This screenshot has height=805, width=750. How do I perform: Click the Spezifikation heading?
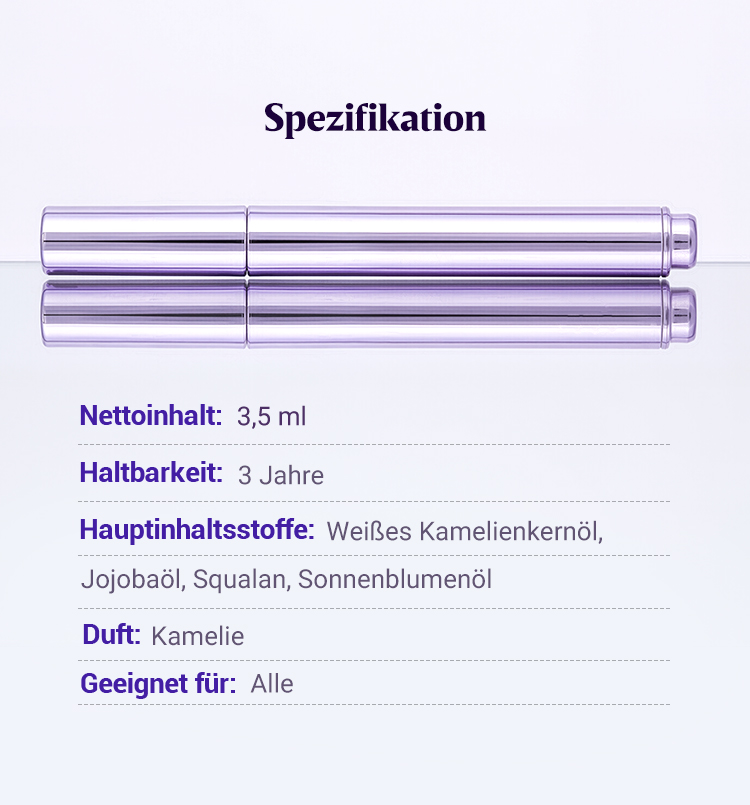tap(375, 118)
